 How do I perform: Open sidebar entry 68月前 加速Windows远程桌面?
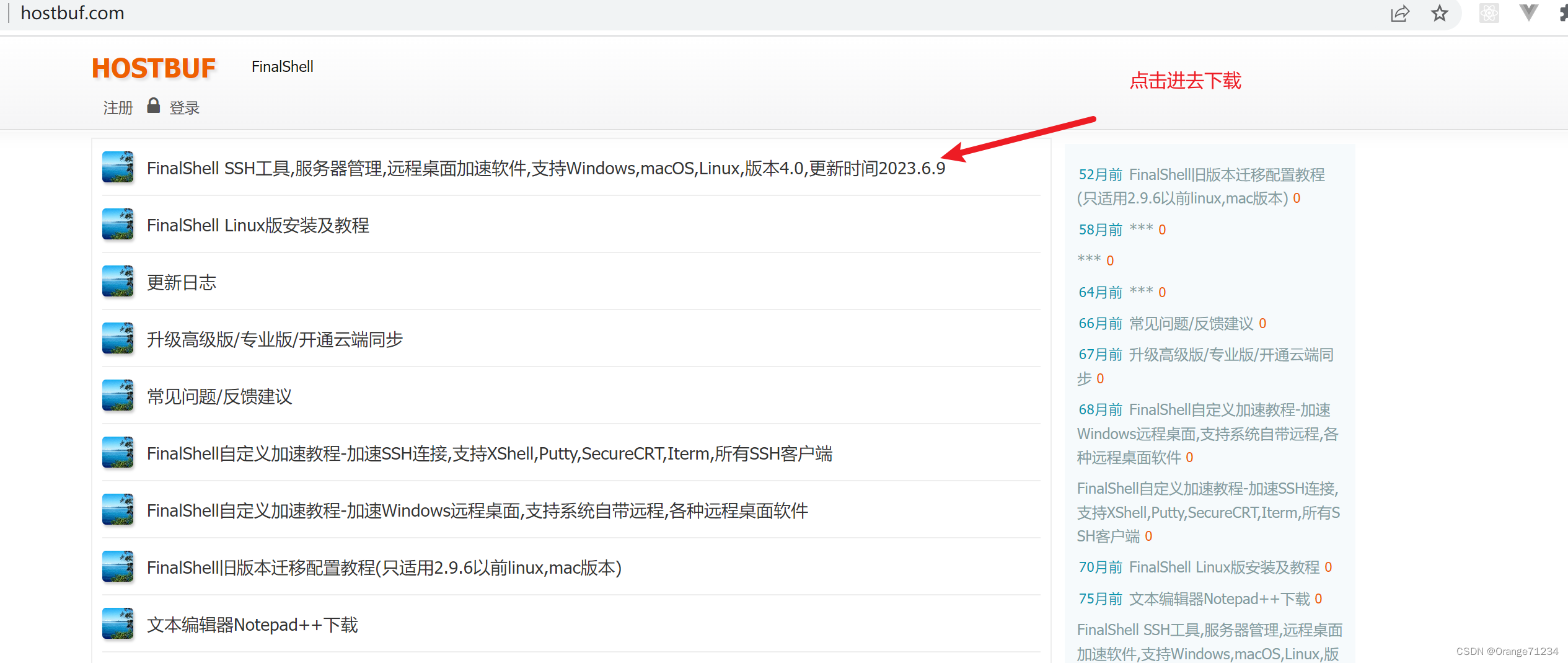point(1208,434)
